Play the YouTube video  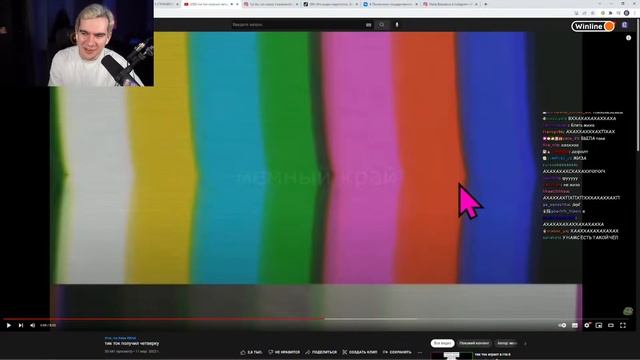9,325
